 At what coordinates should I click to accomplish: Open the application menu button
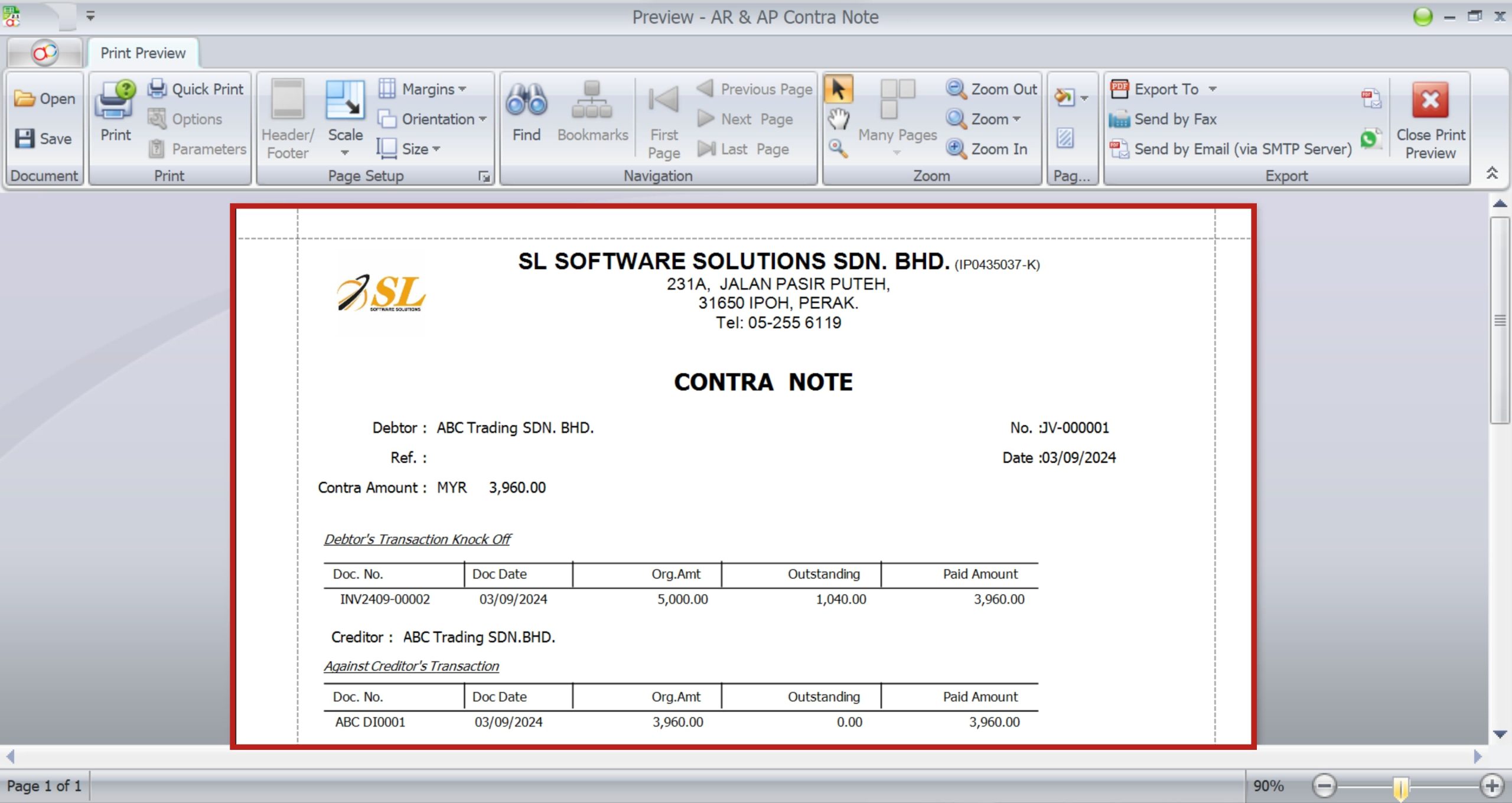[x=44, y=53]
